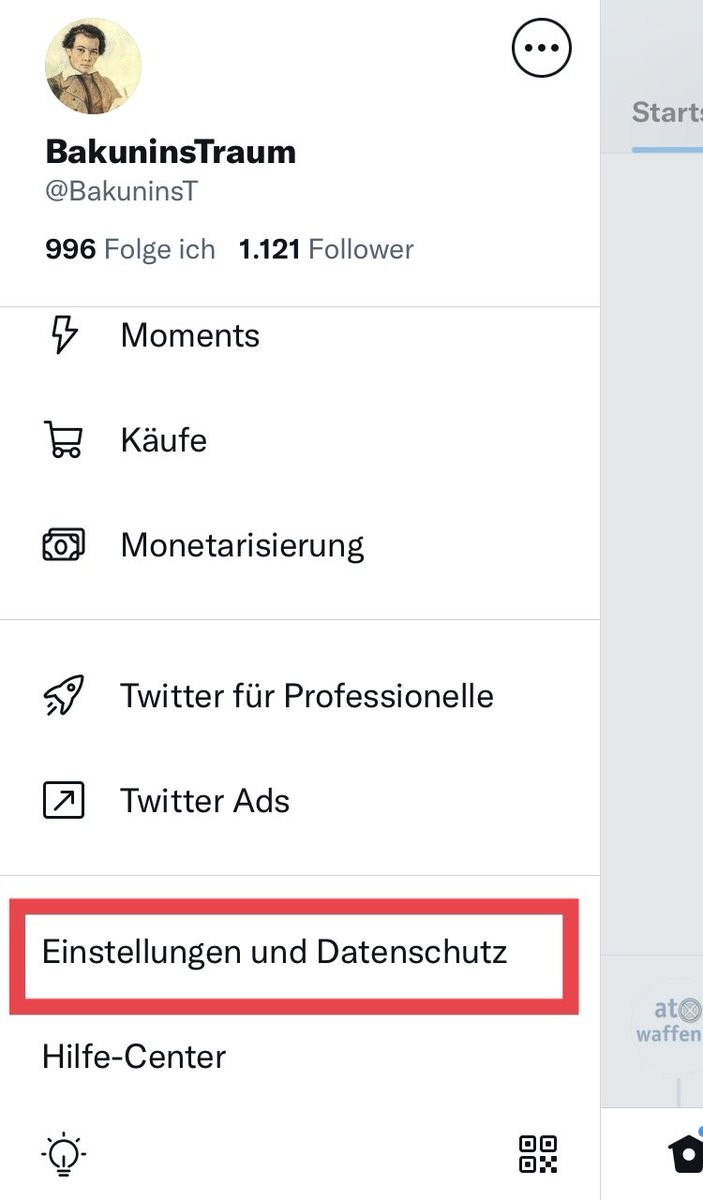This screenshot has height=1200, width=703.
Task: Open Einstellungen und Datenschutz
Action: pyautogui.click(x=275, y=951)
